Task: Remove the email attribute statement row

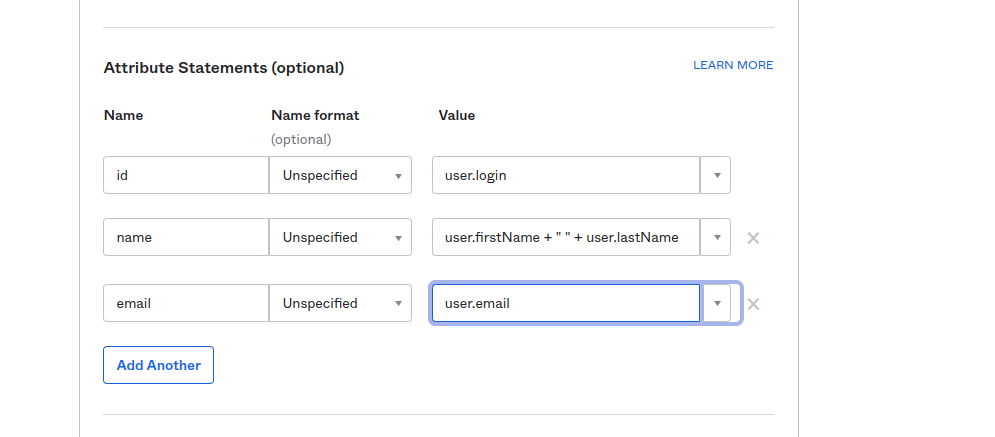Action: point(753,304)
